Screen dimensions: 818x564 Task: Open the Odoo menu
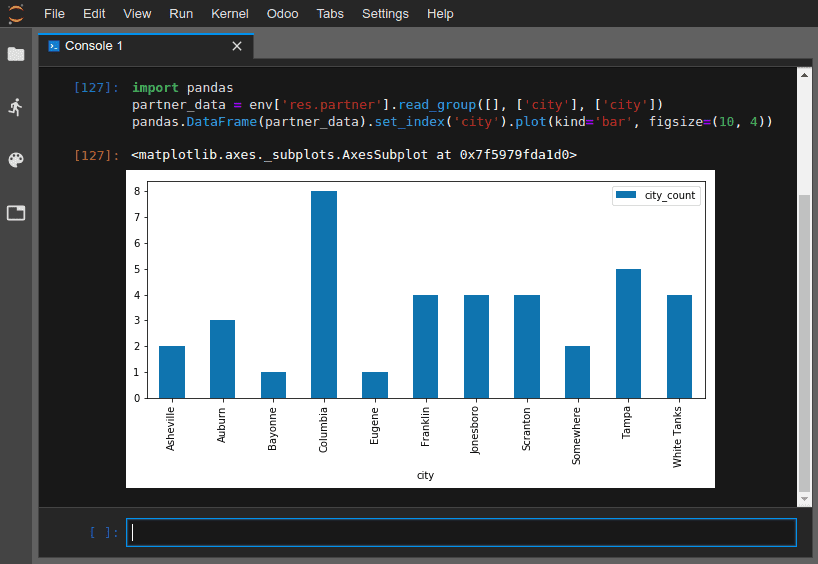[283, 14]
